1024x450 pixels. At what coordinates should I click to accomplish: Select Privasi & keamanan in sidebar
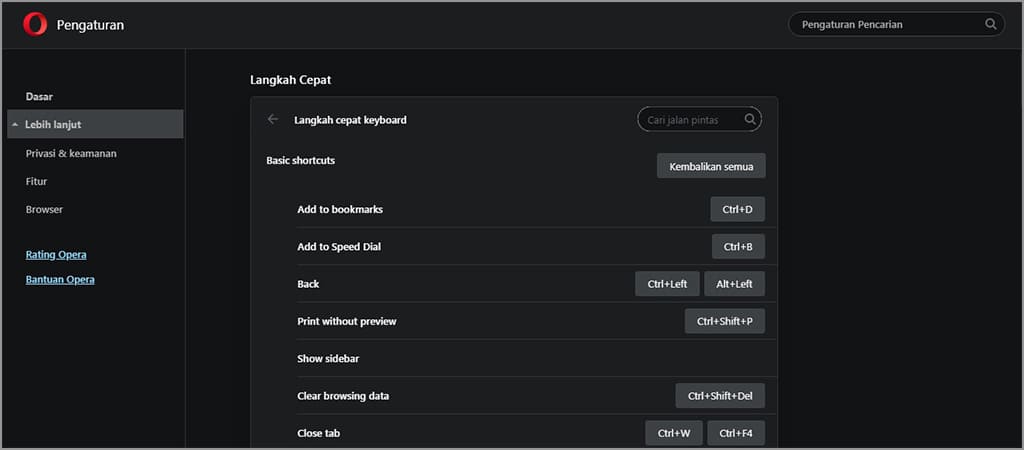coord(71,153)
